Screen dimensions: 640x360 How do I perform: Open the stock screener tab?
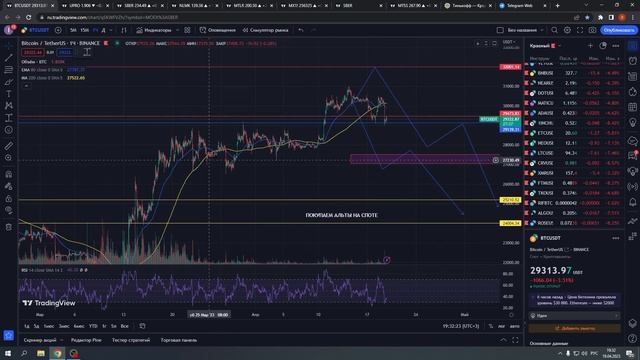40,340
